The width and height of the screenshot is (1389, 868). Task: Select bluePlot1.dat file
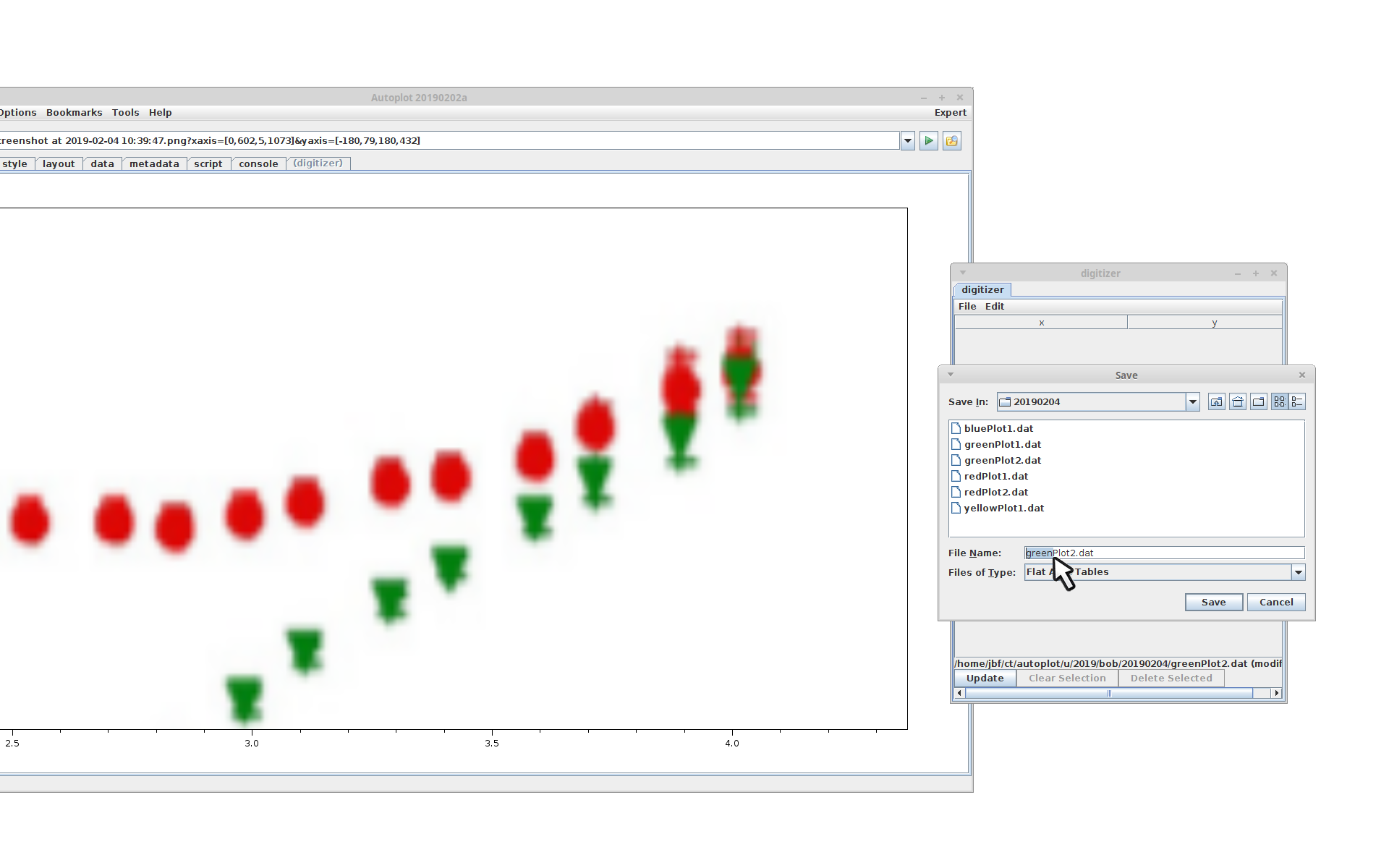coord(992,428)
